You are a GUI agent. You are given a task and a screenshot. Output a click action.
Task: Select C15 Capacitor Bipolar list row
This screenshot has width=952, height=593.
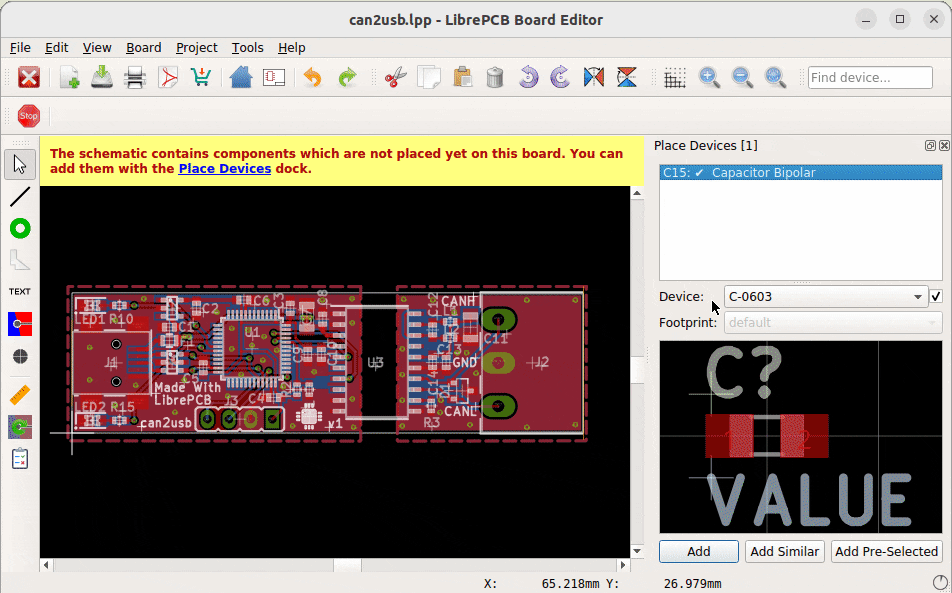click(x=801, y=172)
